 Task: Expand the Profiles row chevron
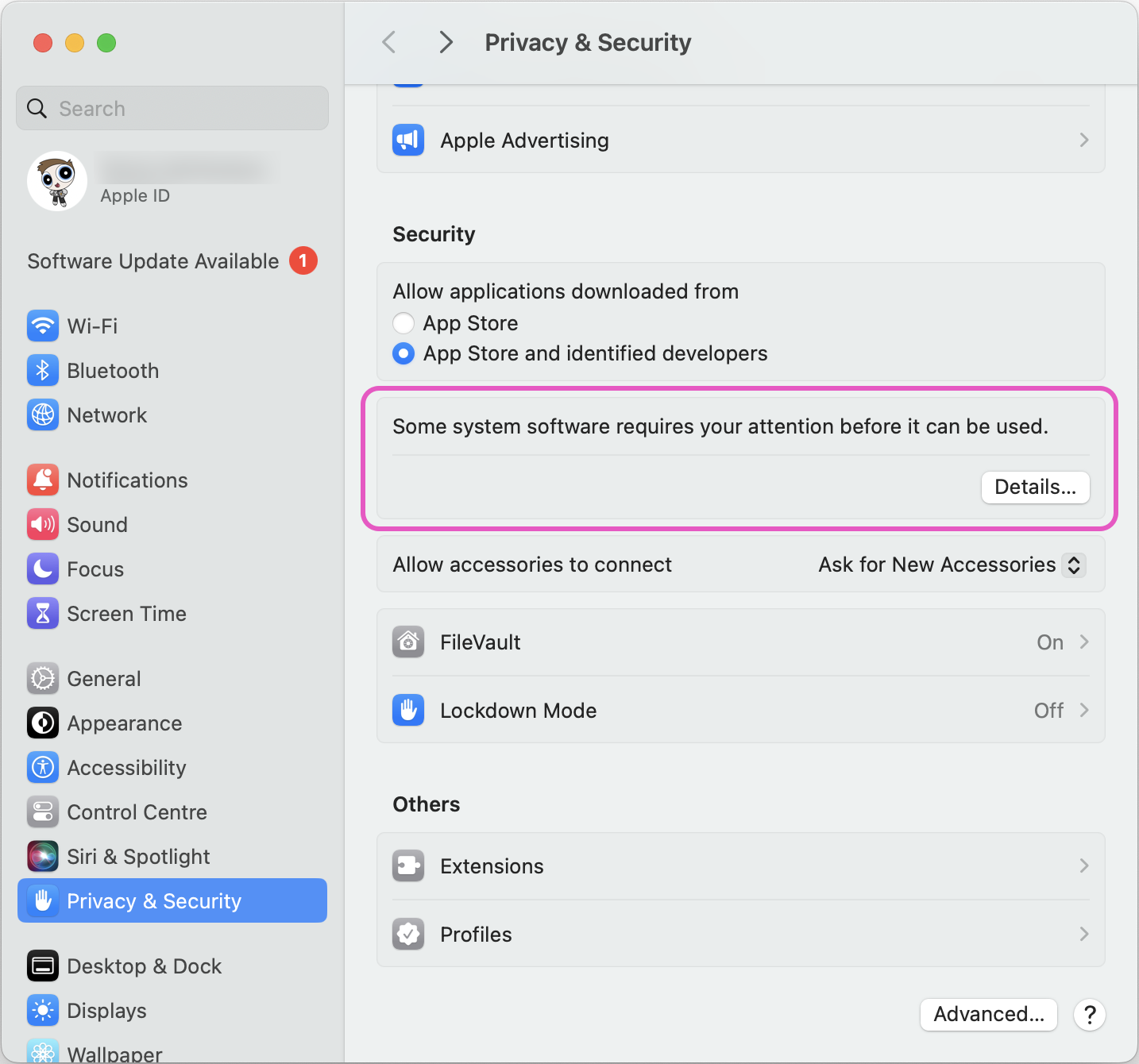coord(1084,934)
